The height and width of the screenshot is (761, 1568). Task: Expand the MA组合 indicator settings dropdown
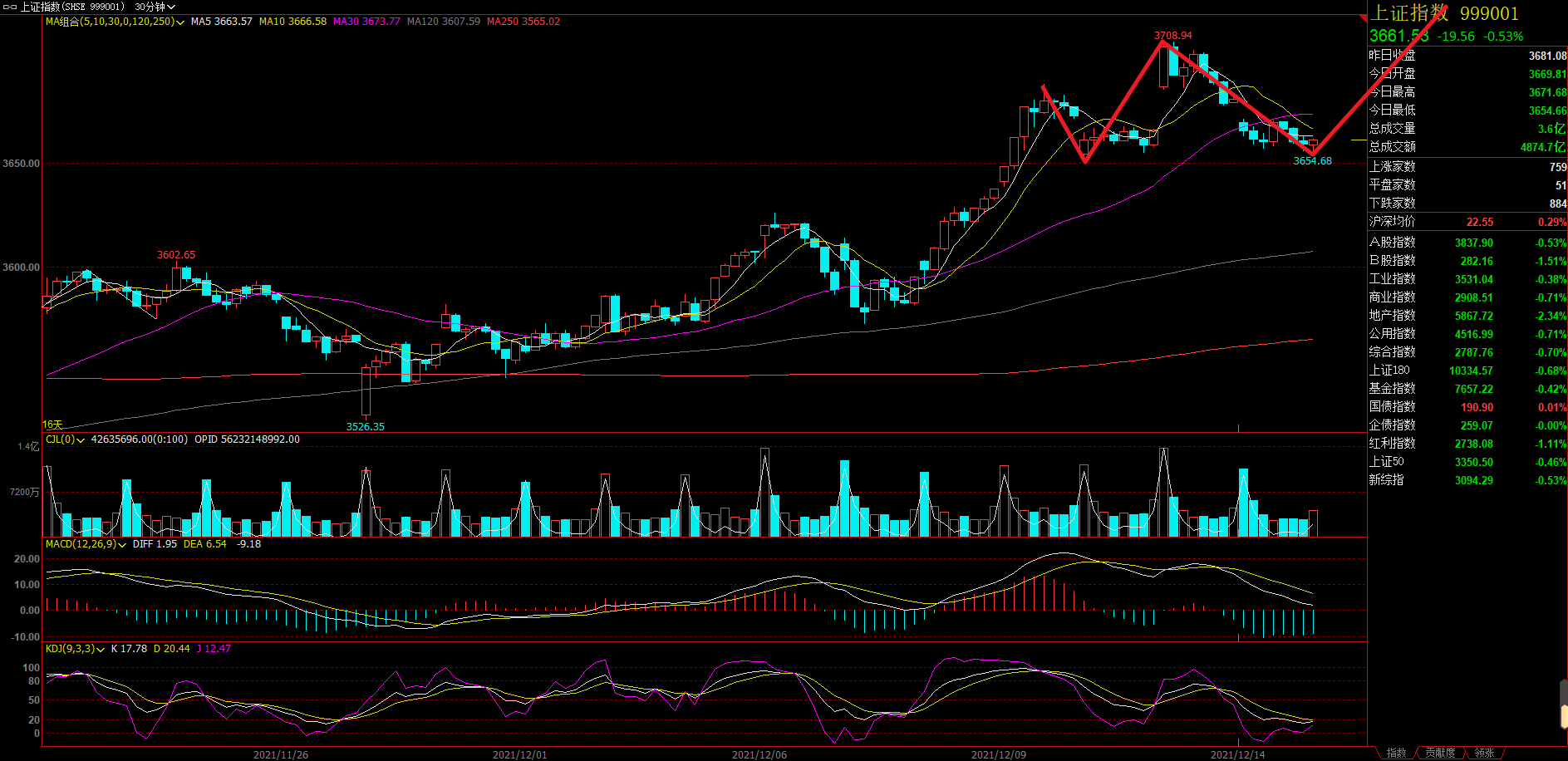tap(180, 22)
